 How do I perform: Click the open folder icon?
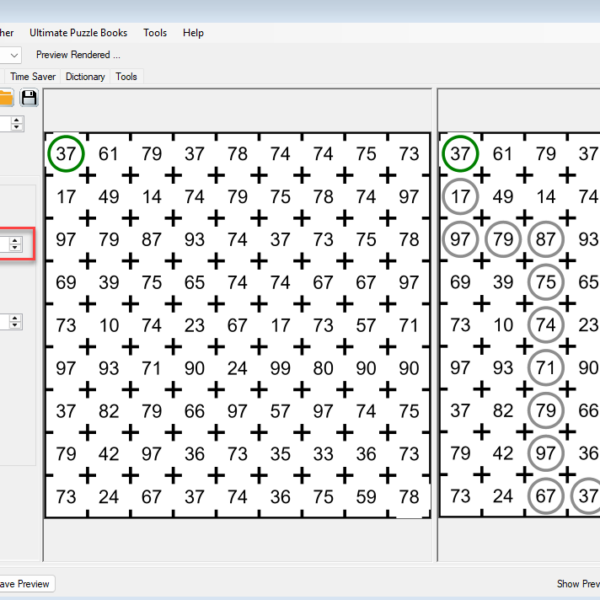[x=6, y=97]
